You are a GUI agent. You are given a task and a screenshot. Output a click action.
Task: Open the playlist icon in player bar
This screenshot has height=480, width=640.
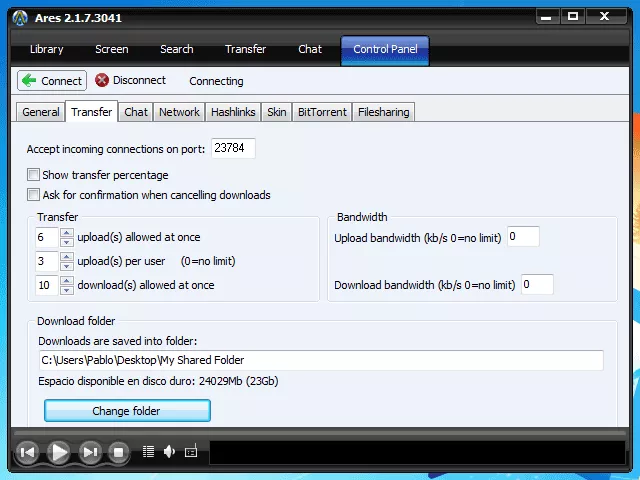click(148, 451)
